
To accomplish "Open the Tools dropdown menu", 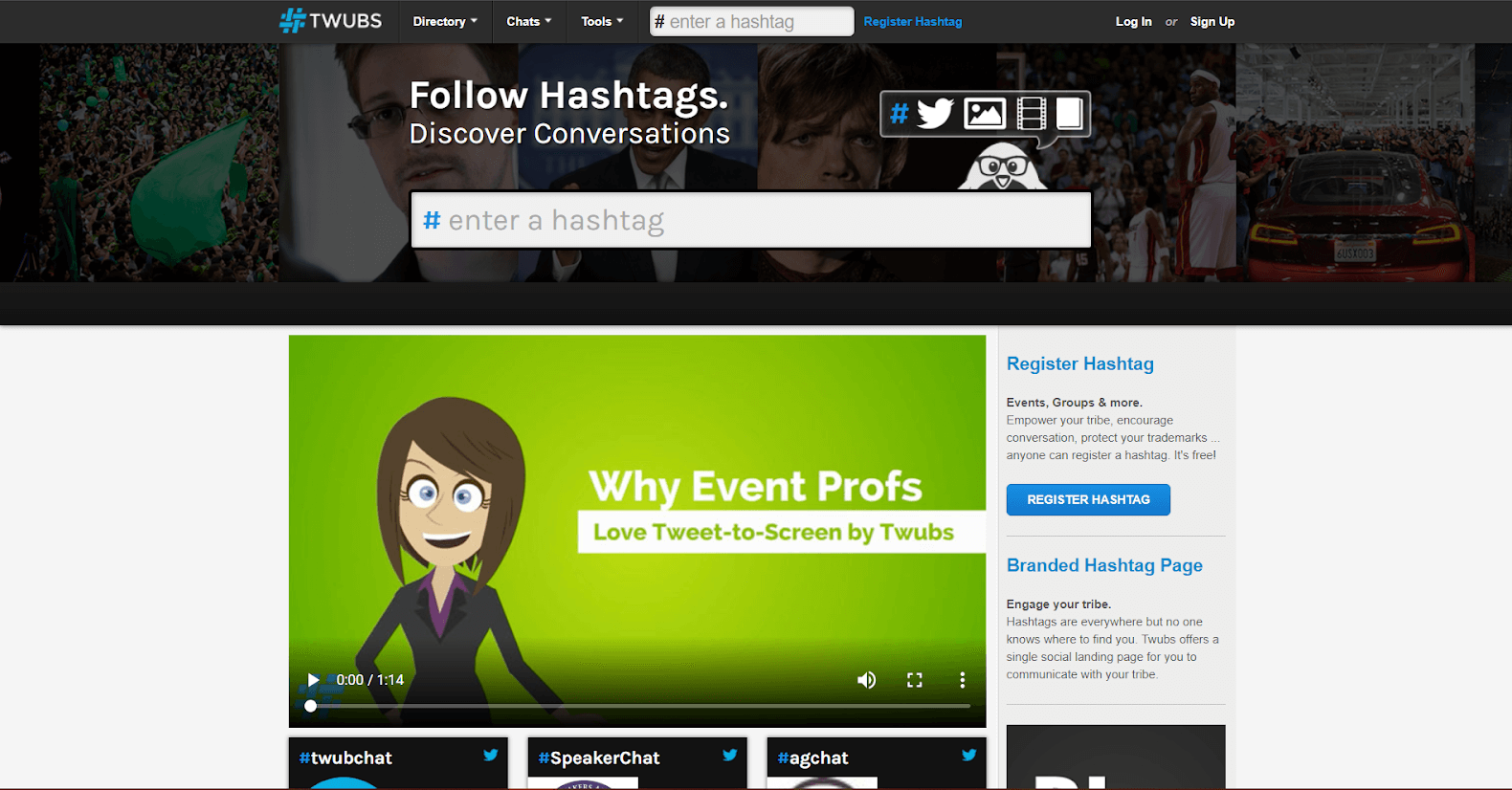I will [602, 21].
